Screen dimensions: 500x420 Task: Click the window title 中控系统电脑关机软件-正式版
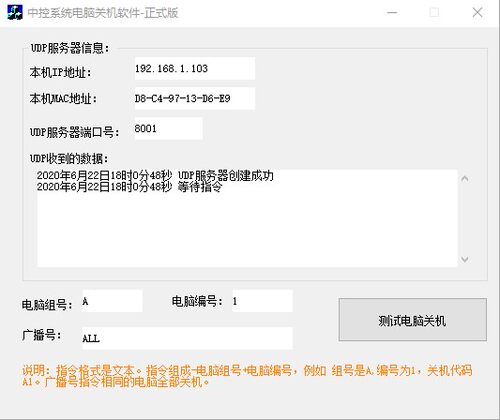(103, 13)
